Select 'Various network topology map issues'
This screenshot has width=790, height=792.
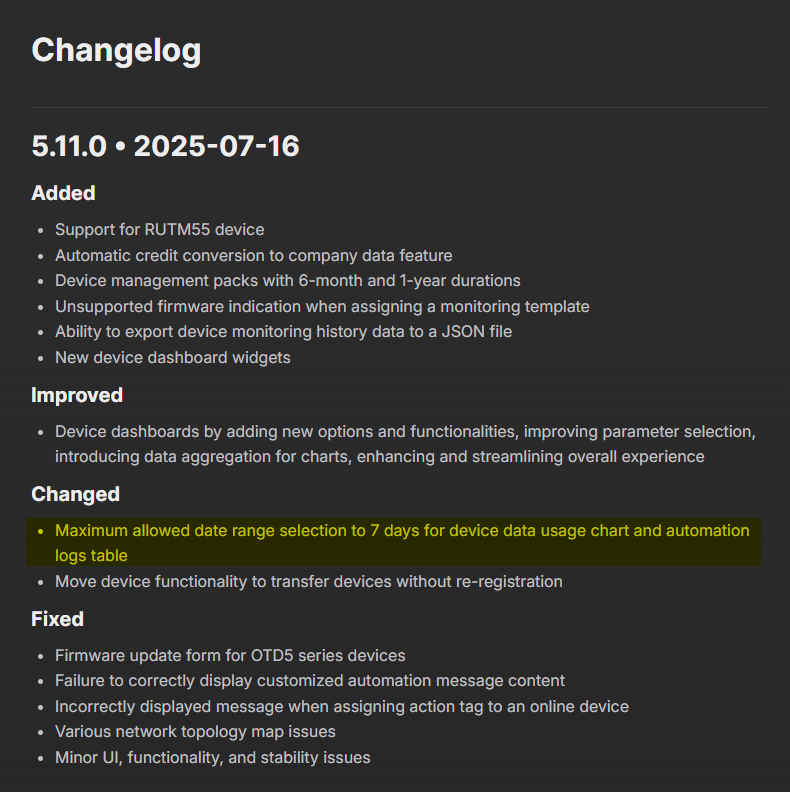[x=195, y=732]
